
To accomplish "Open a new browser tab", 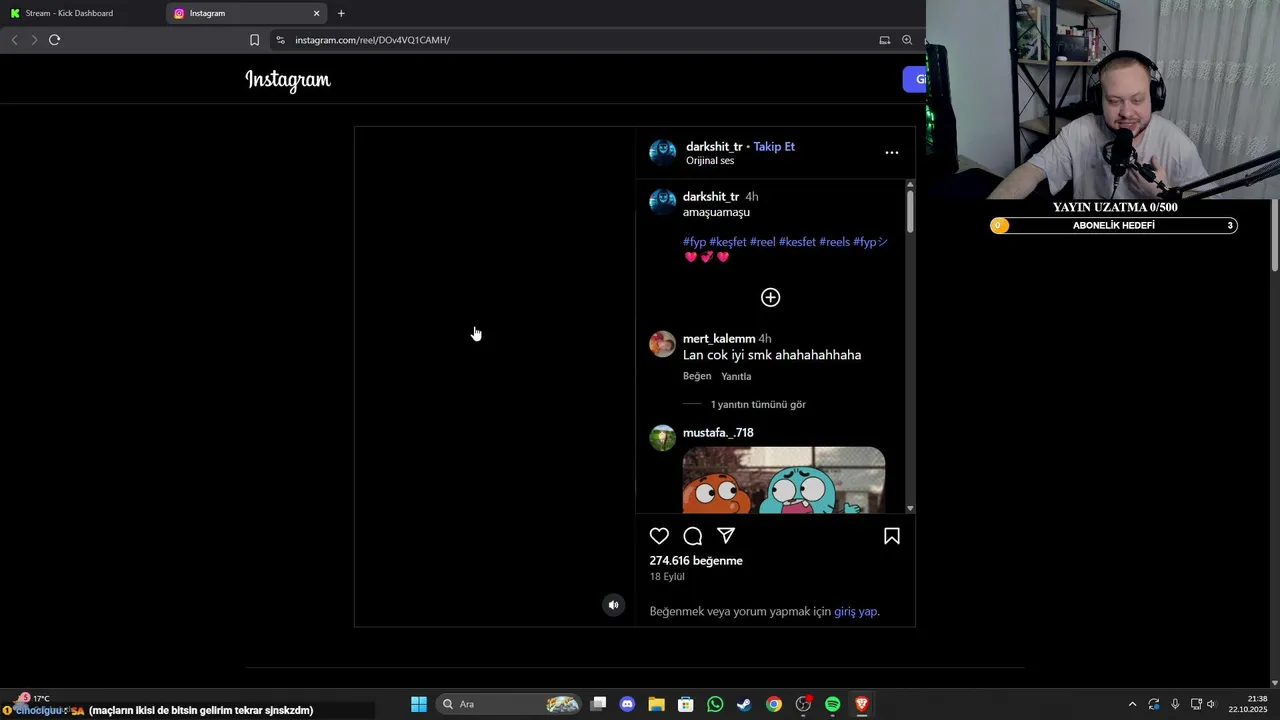I will [x=341, y=13].
